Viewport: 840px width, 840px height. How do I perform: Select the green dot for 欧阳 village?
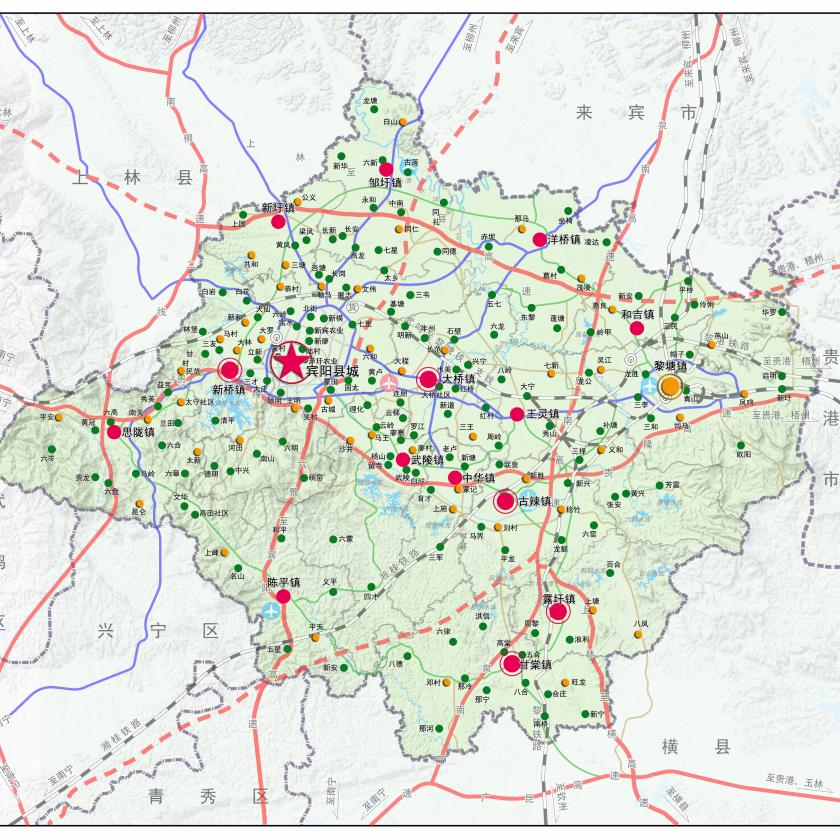[x=741, y=445]
